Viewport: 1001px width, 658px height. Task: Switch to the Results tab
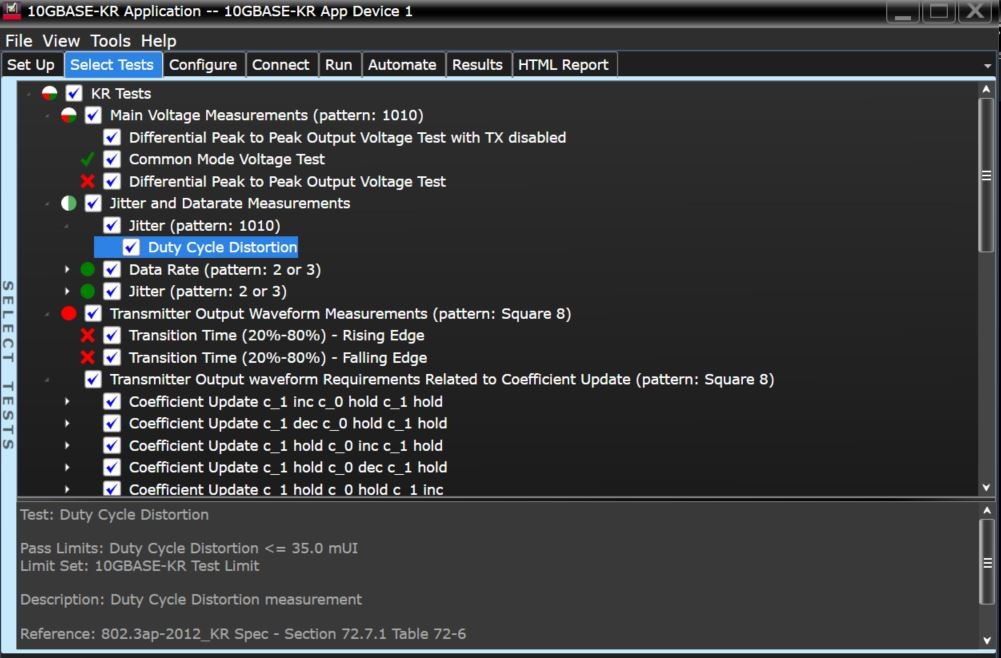[478, 64]
